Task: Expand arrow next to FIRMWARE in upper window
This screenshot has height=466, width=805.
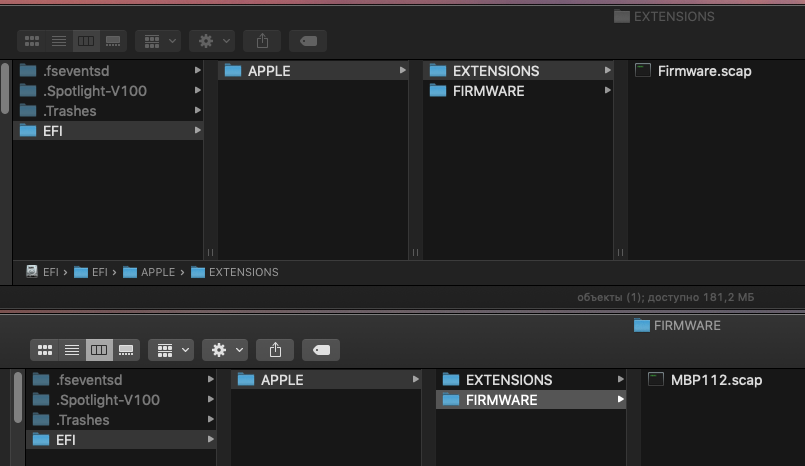Action: coord(608,90)
